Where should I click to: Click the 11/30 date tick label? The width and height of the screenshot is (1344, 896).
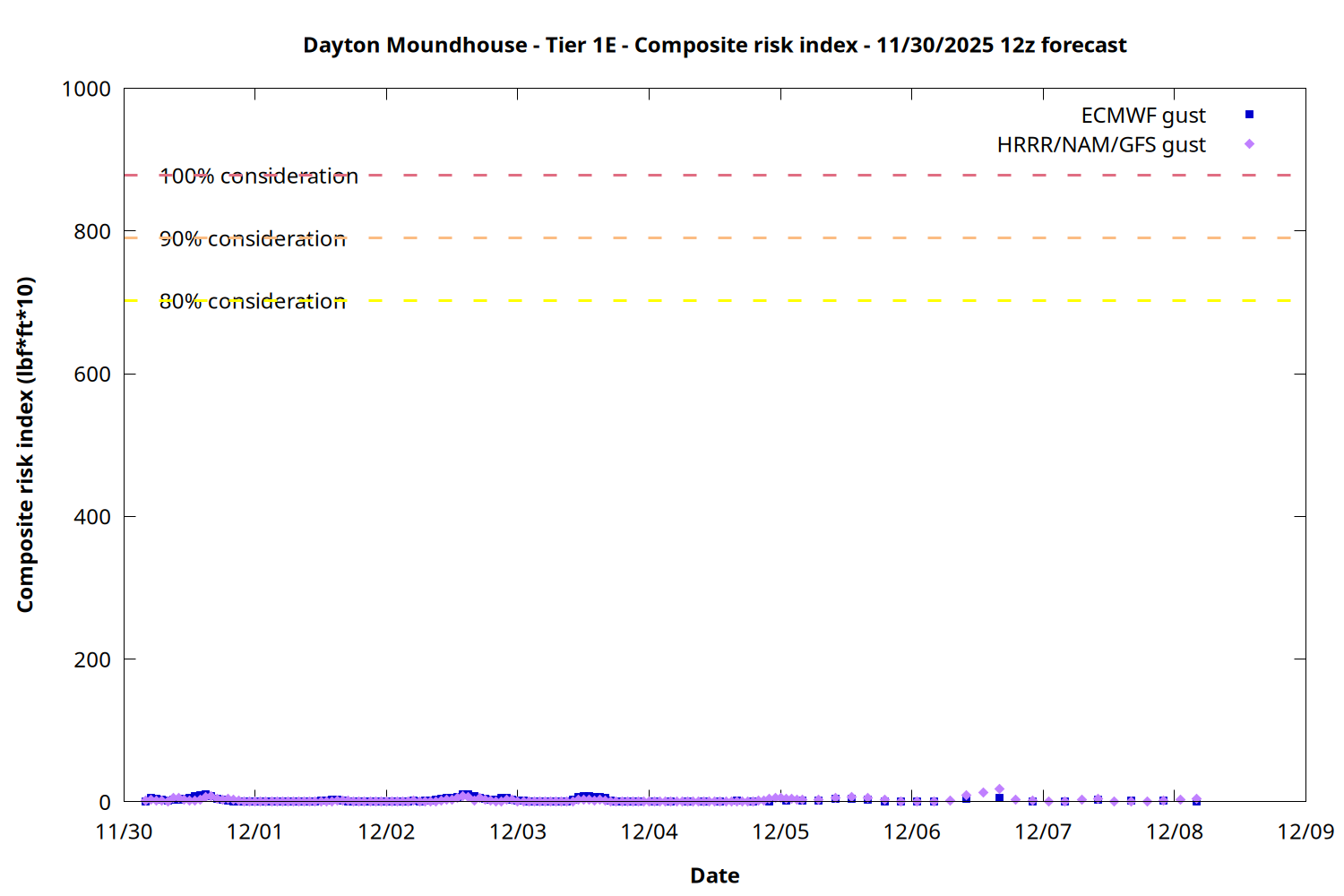pyautogui.click(x=124, y=831)
